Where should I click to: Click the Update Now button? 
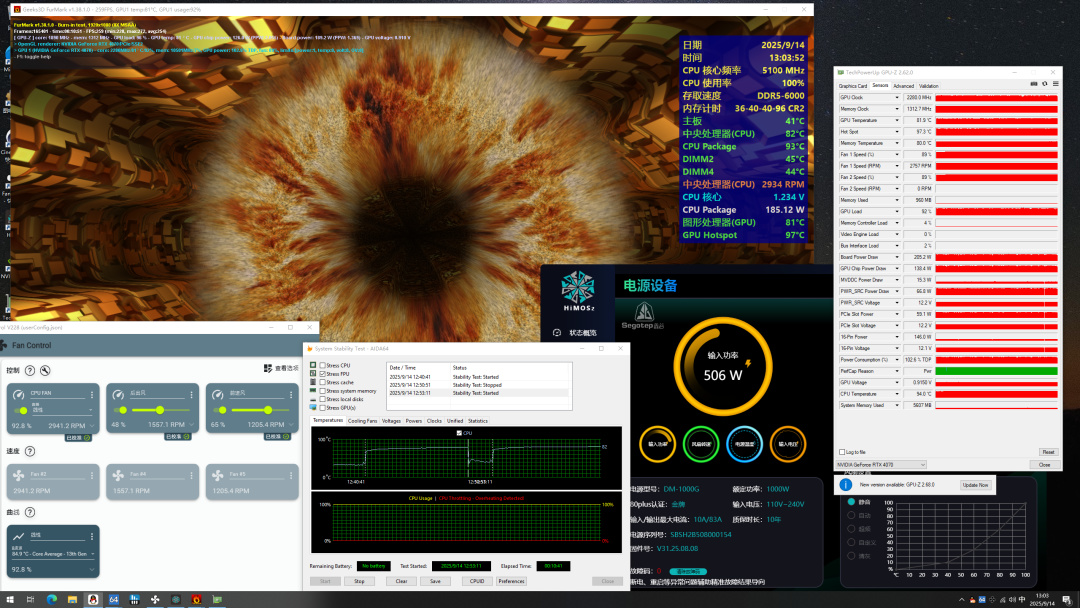975,485
